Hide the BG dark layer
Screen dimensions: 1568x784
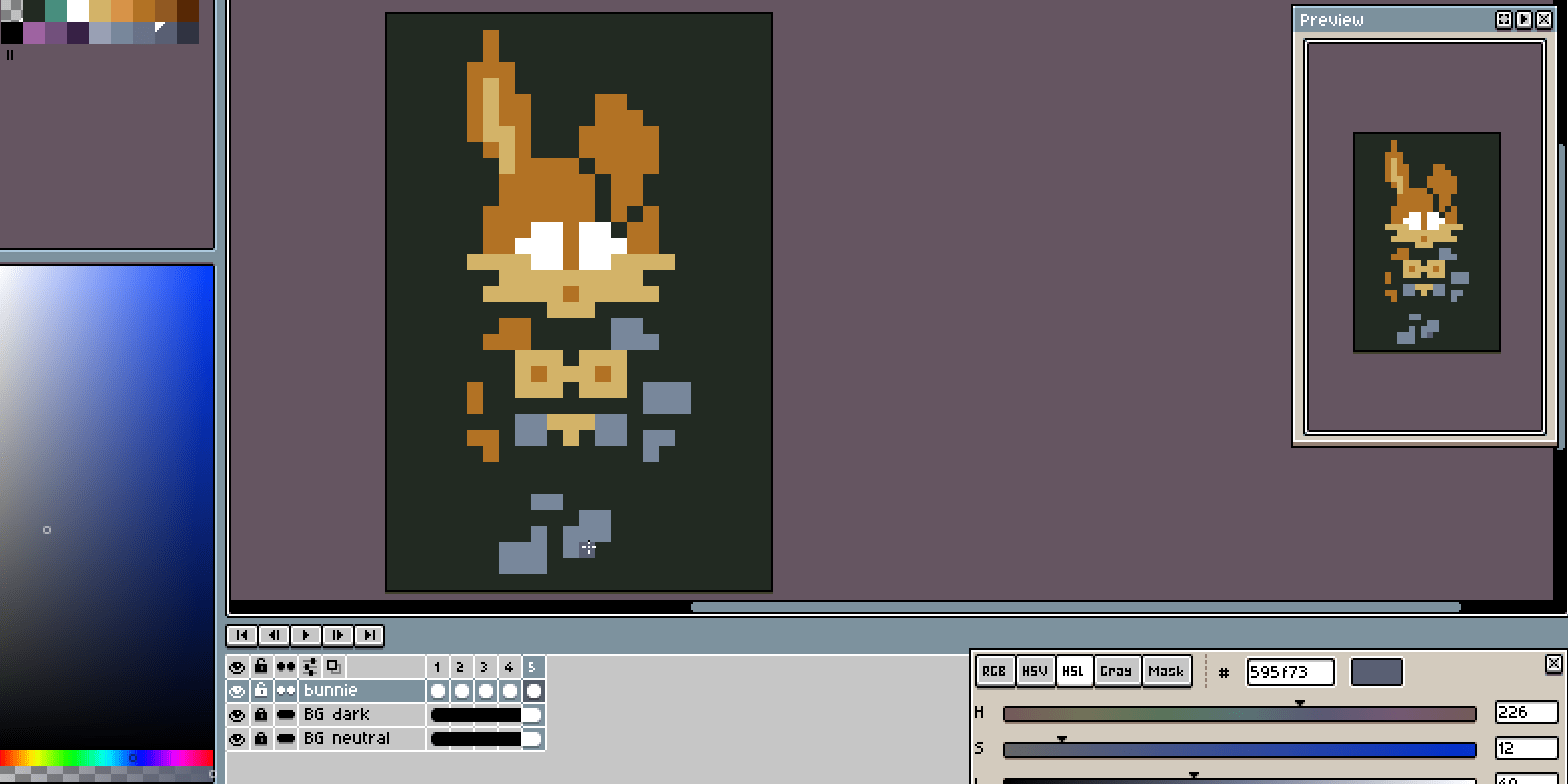coord(237,715)
